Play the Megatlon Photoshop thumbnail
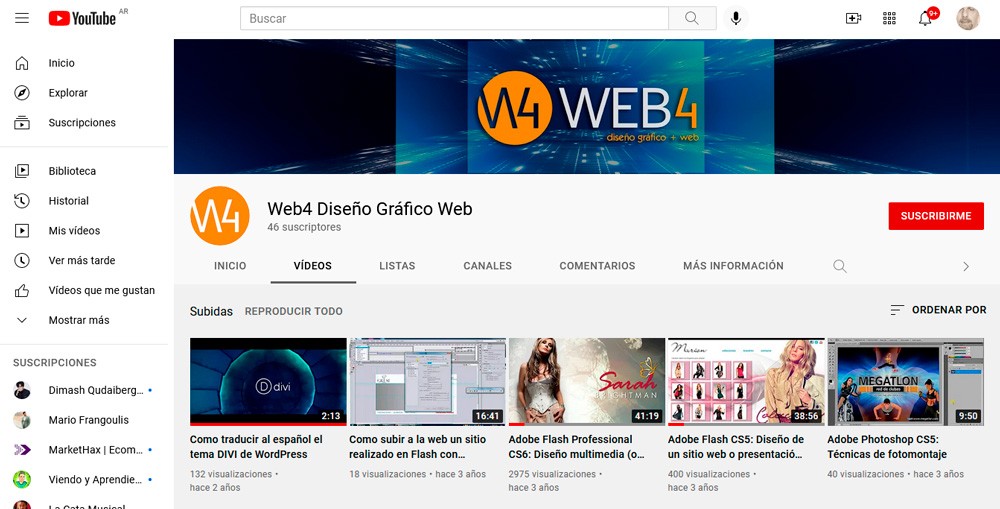1000x509 pixels. click(x=906, y=381)
